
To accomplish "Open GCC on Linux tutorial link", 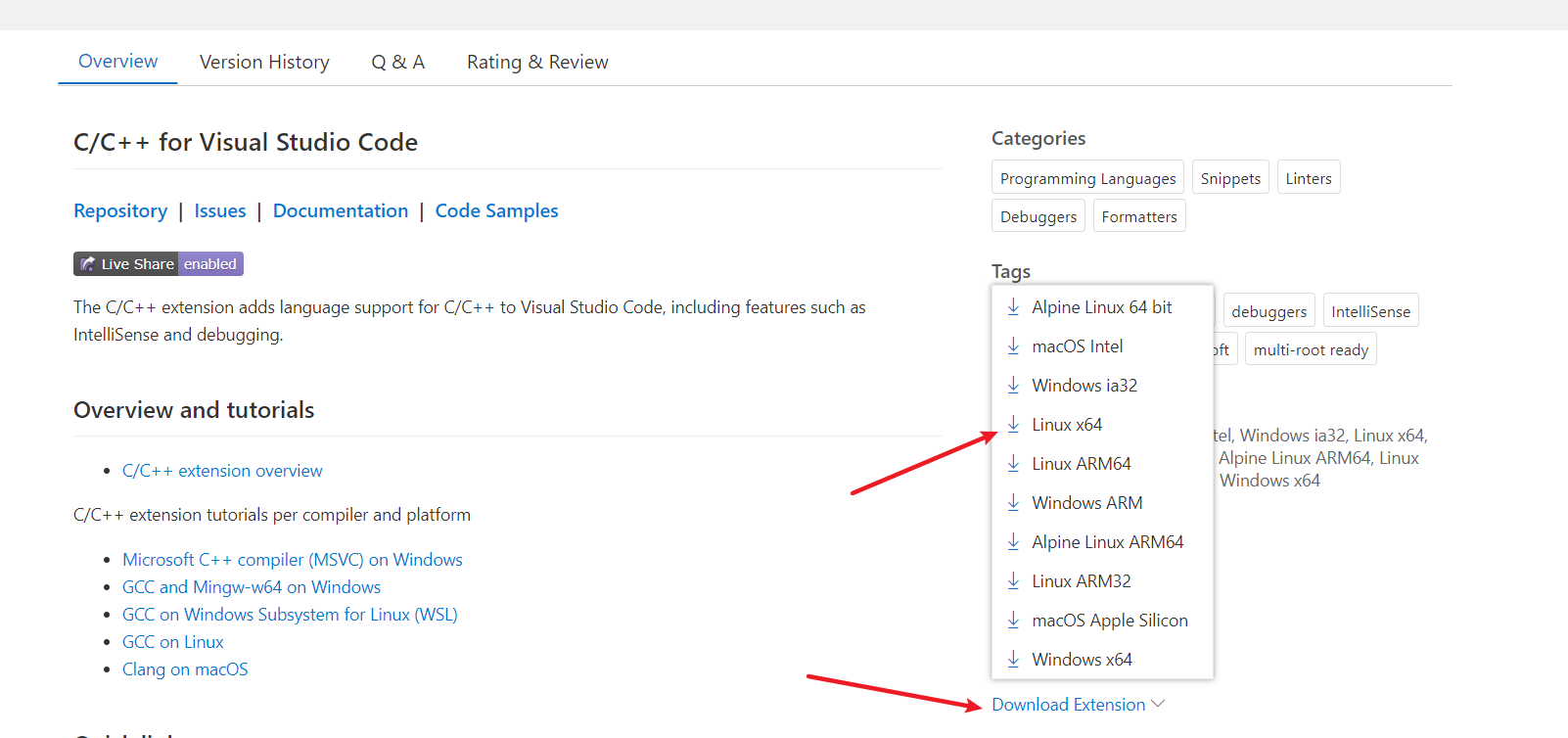I will [173, 642].
